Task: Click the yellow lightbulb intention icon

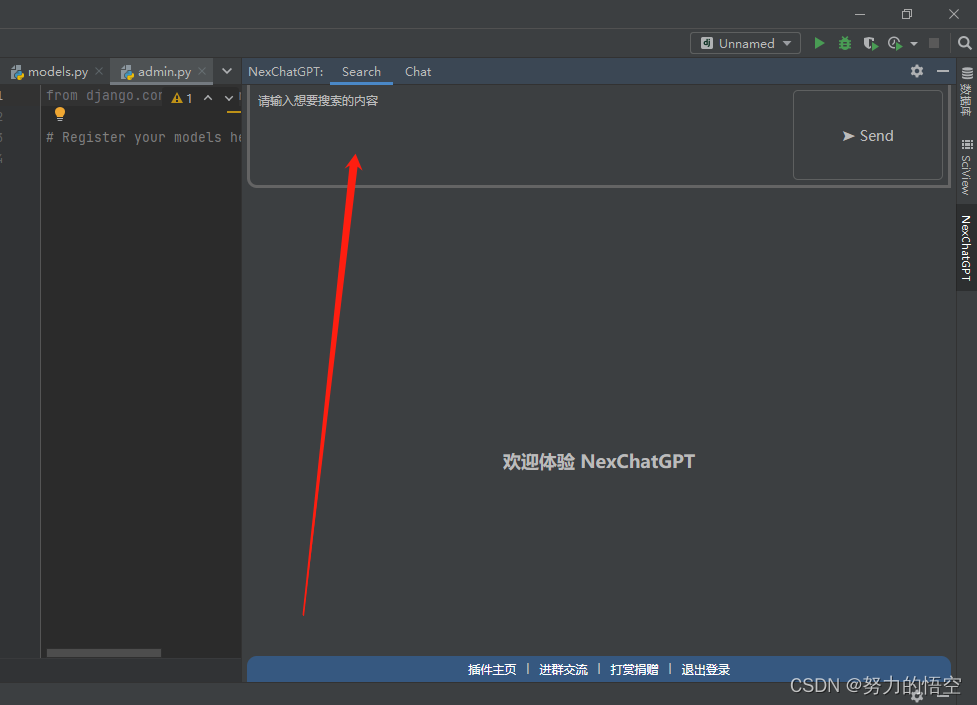Action: pos(60,114)
